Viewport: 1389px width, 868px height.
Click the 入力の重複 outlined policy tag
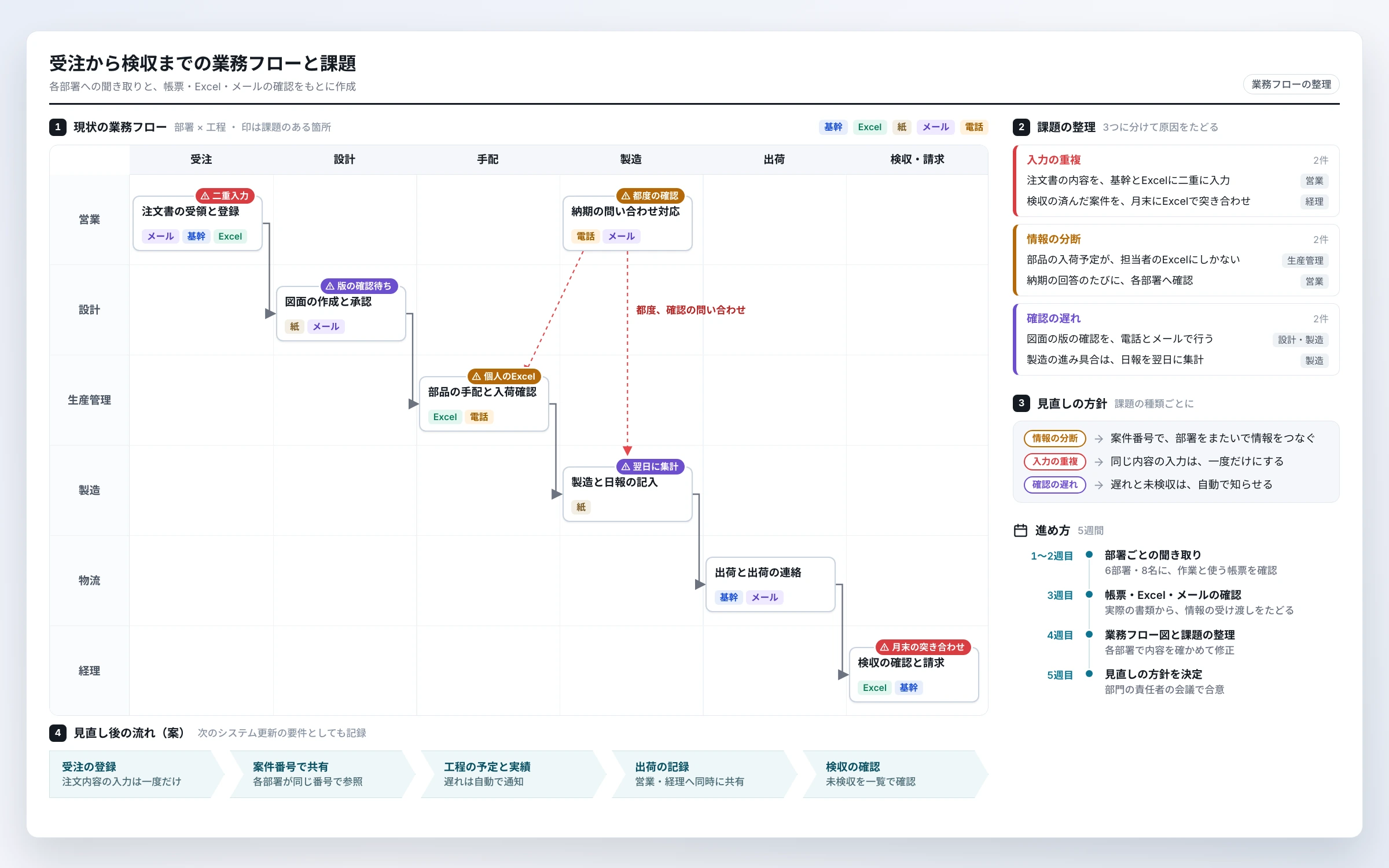point(1054,461)
